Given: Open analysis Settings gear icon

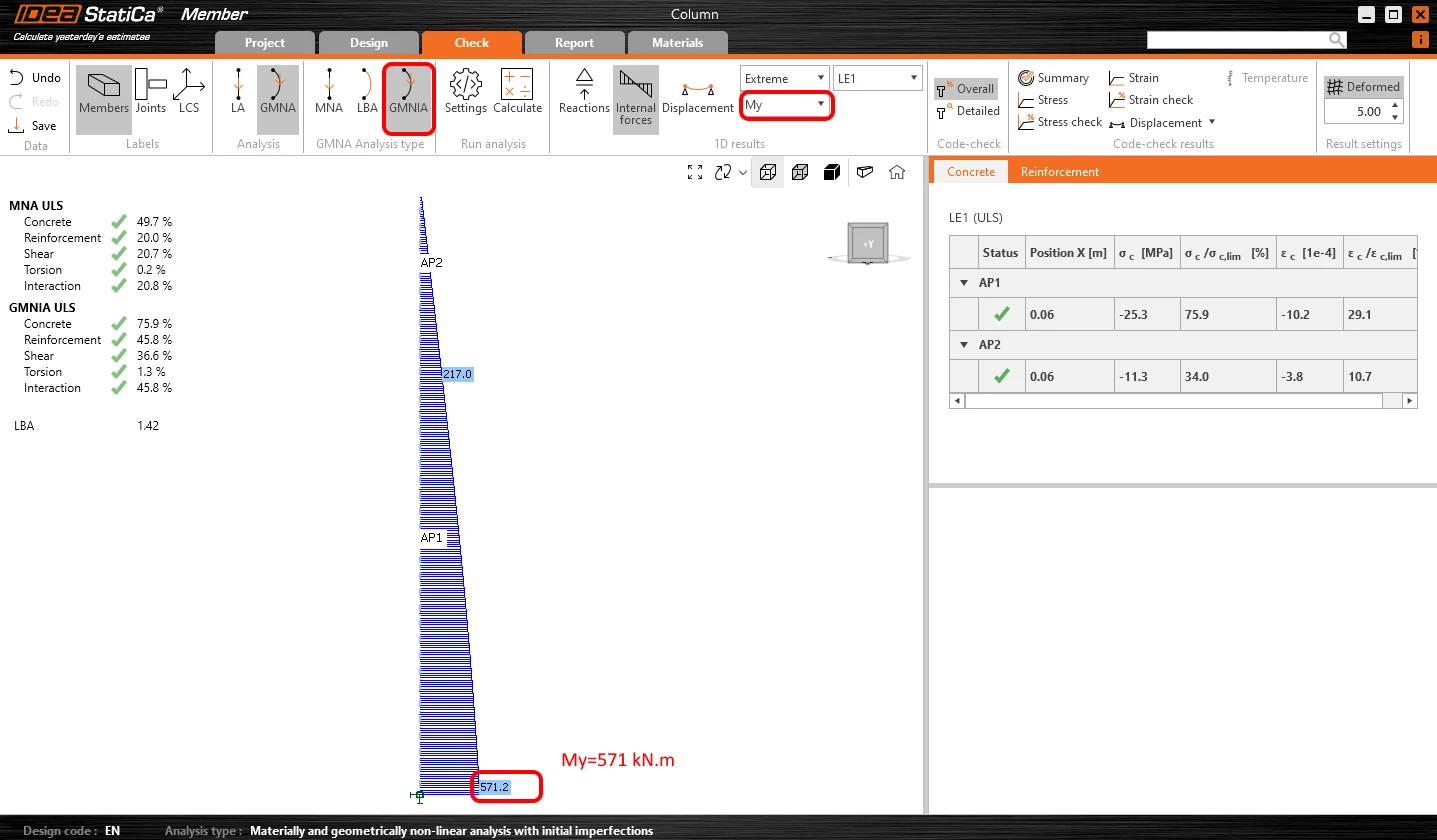Looking at the screenshot, I should coord(465,92).
